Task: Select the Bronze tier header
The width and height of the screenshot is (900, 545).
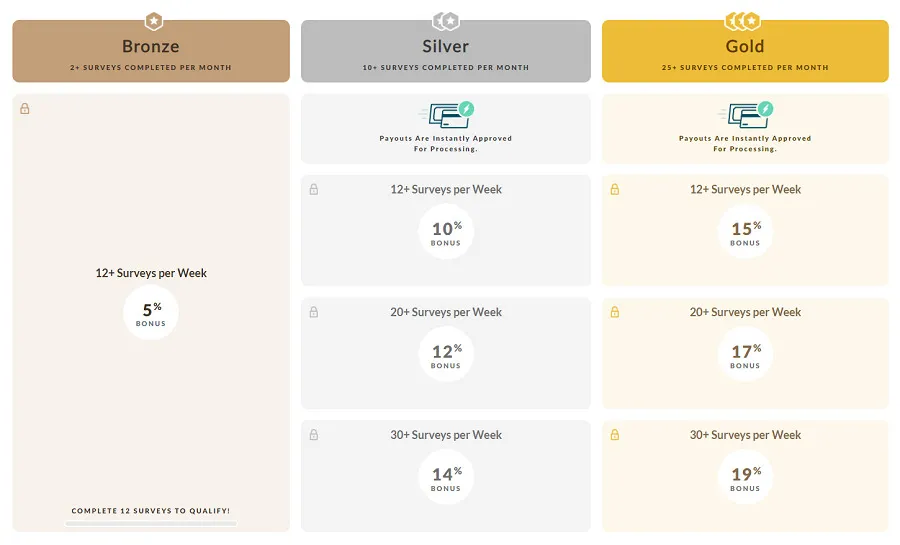Action: point(151,52)
